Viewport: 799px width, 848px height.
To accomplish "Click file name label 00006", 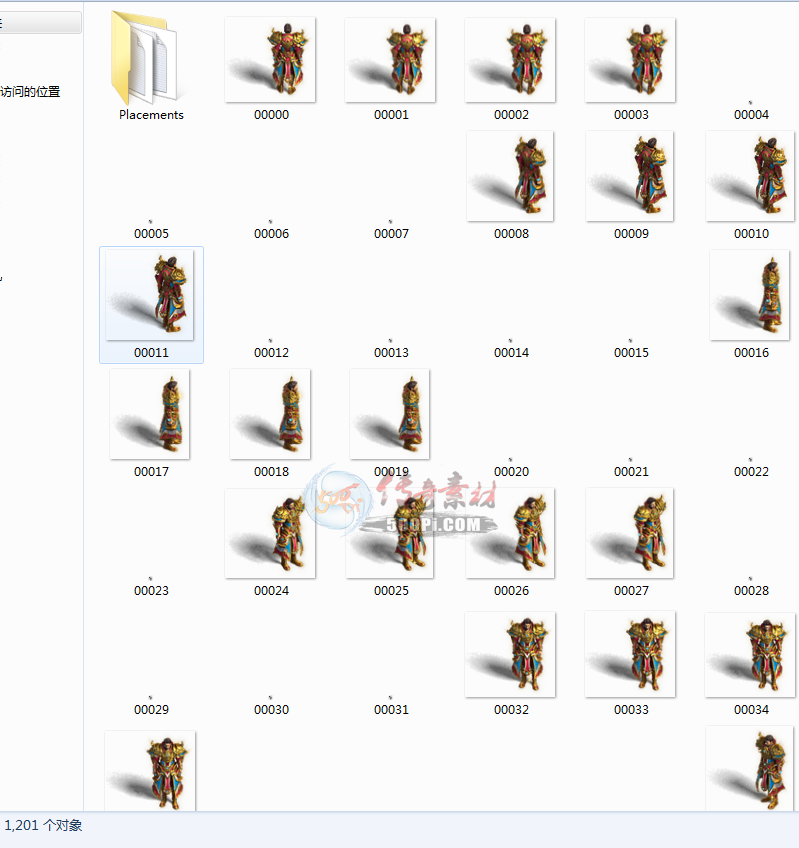I will (x=272, y=234).
